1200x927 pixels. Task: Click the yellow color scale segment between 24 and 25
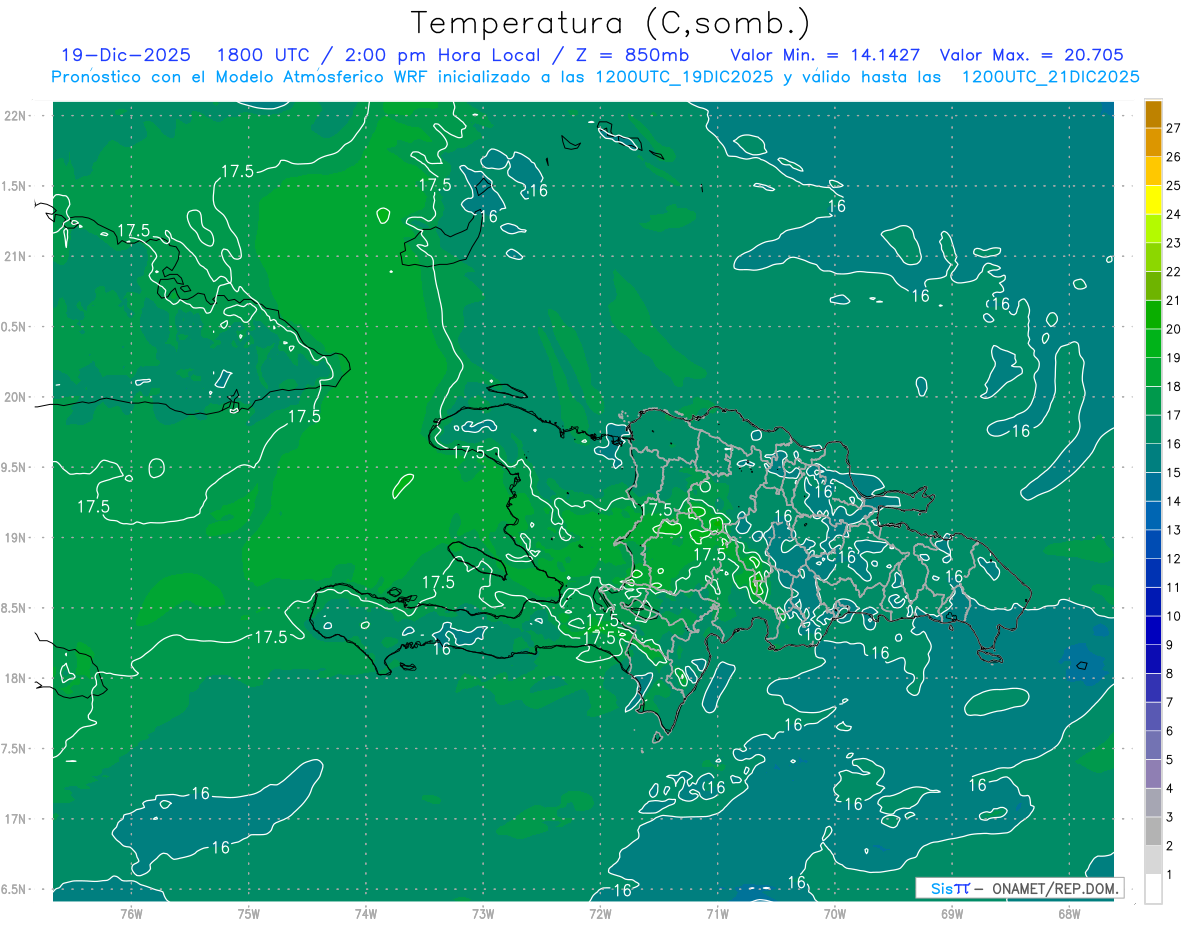pos(1153,200)
